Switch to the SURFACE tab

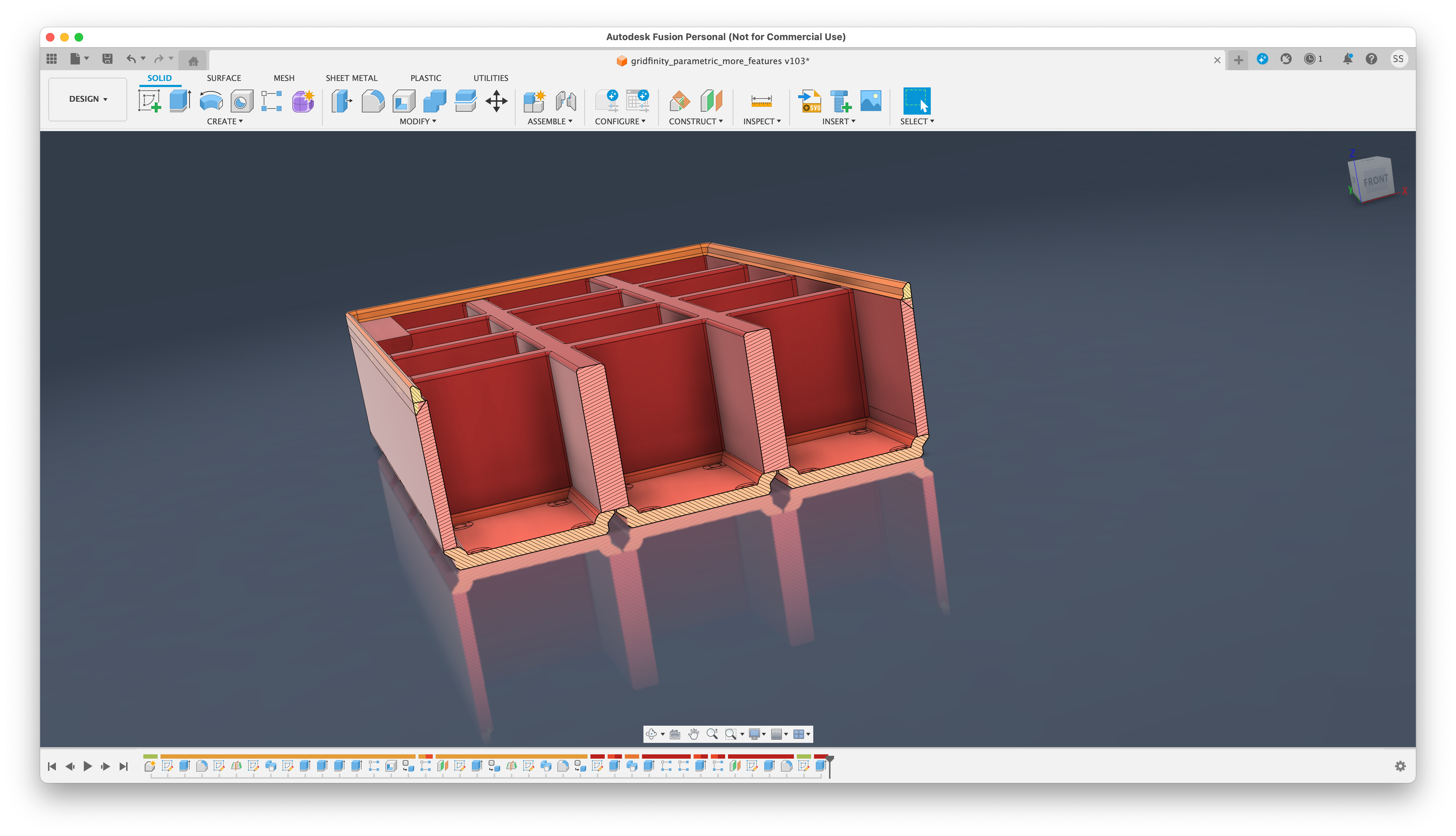[x=224, y=78]
